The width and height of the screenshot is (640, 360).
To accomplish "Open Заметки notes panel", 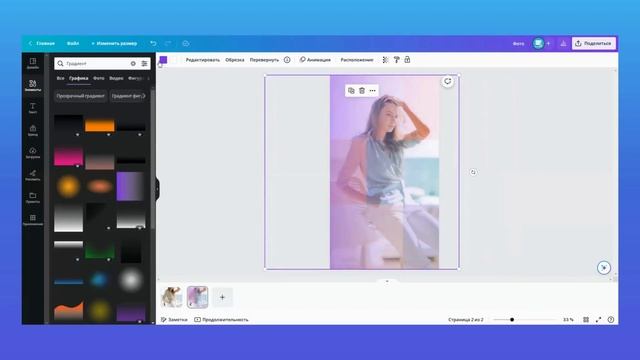I will 174,320.
